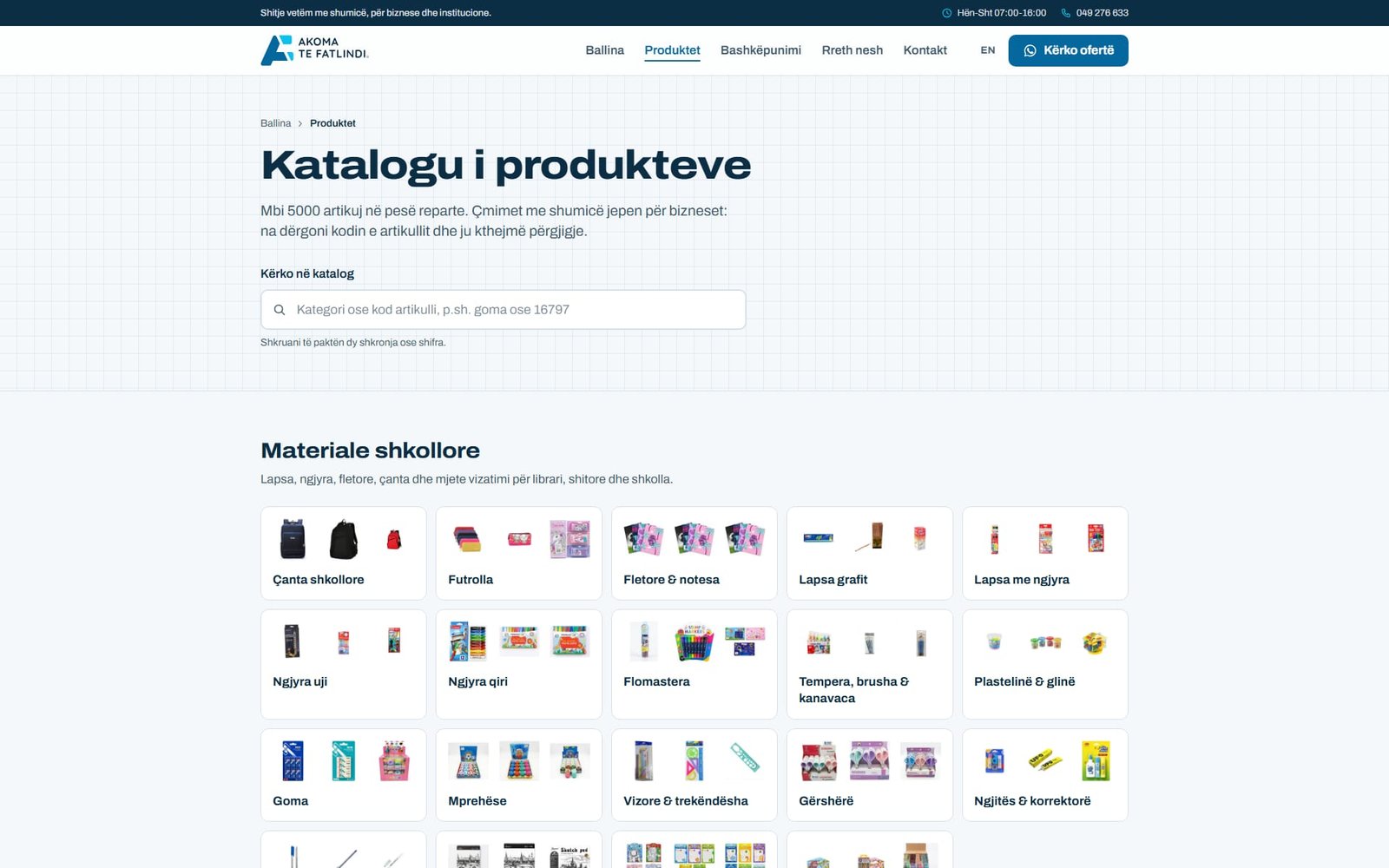Image resolution: width=1389 pixels, height=868 pixels.
Task: Click the Kërko ofertë button
Action: click(1068, 50)
